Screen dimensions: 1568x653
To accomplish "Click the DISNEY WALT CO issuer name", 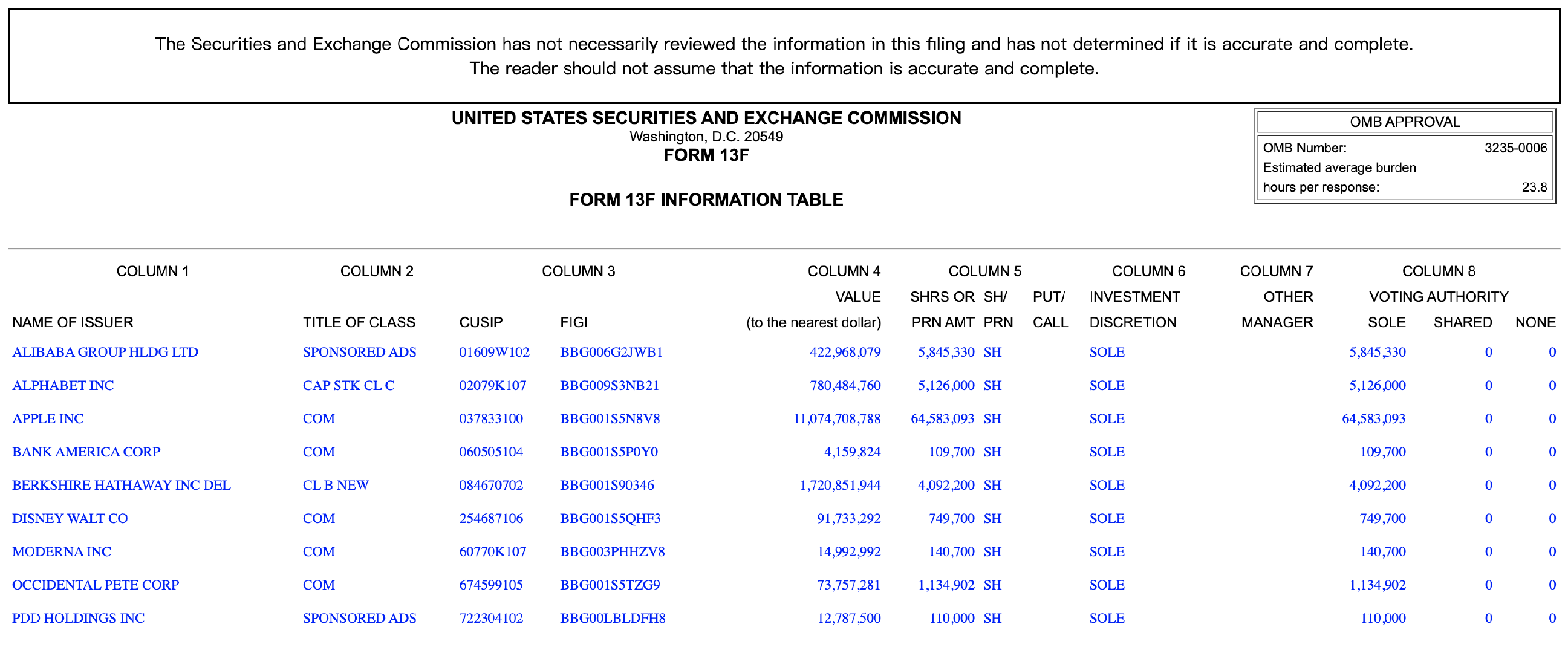I will coord(70,519).
